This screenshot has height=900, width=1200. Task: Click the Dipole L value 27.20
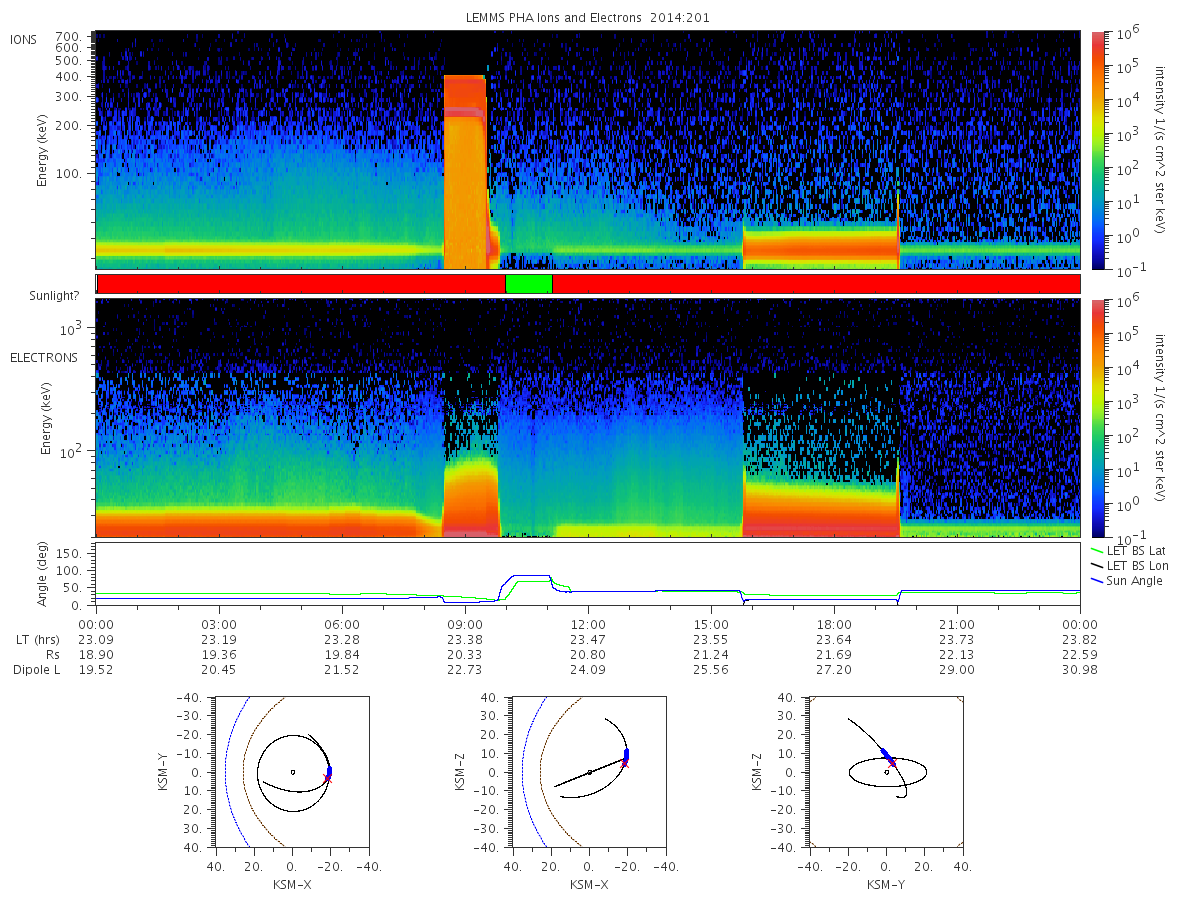(x=834, y=670)
